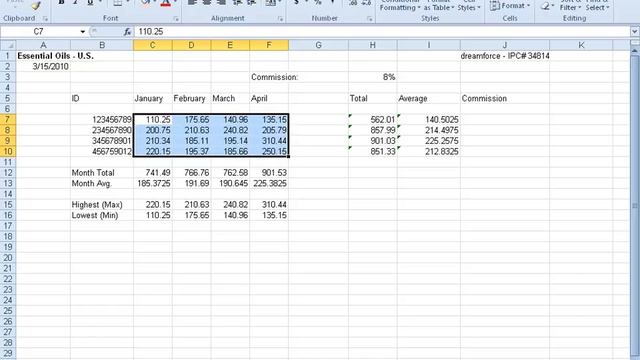Open the Name Box dropdown arrow
This screenshot has width=640, height=360.
(x=82, y=31)
